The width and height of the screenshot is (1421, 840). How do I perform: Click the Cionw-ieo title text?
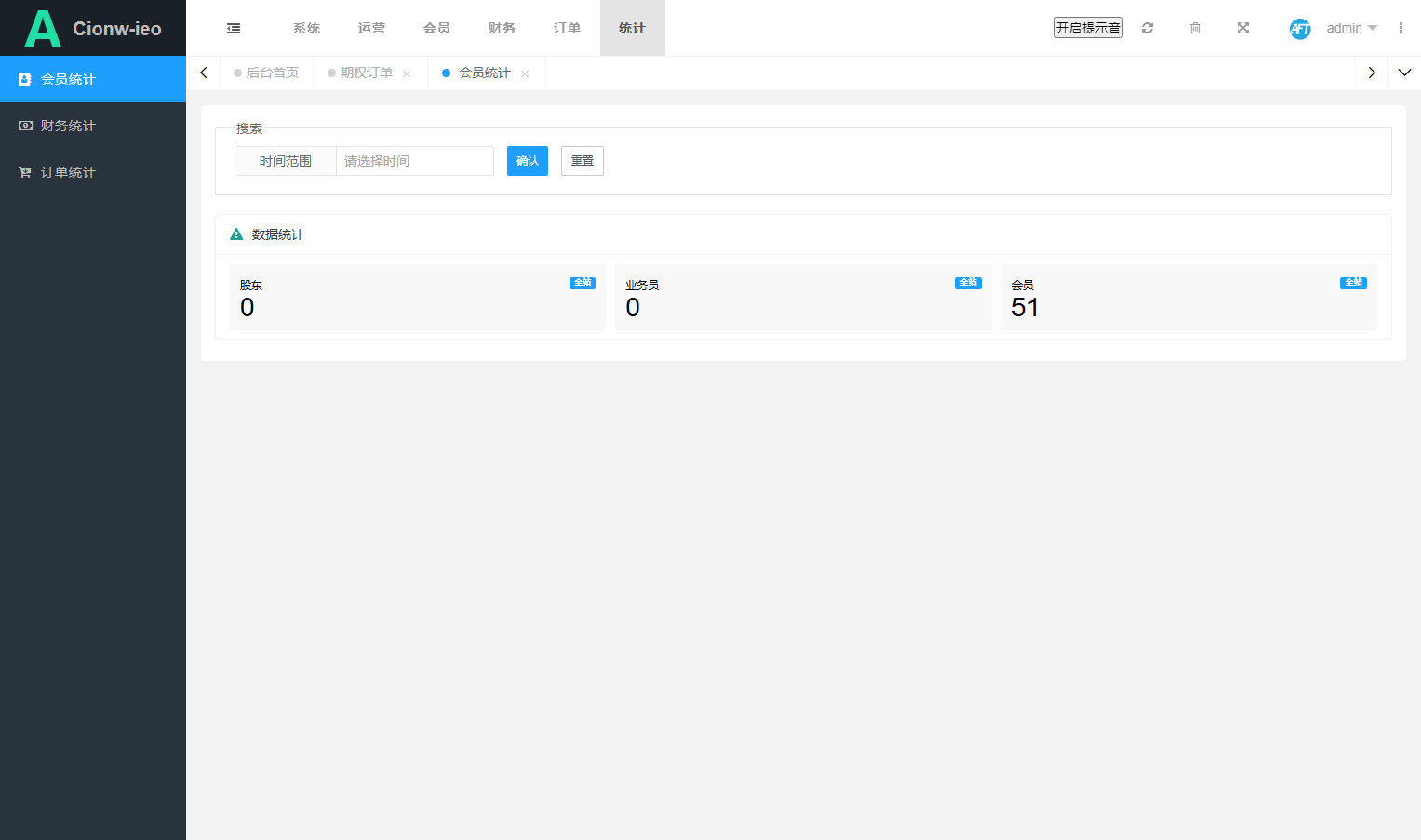[117, 29]
